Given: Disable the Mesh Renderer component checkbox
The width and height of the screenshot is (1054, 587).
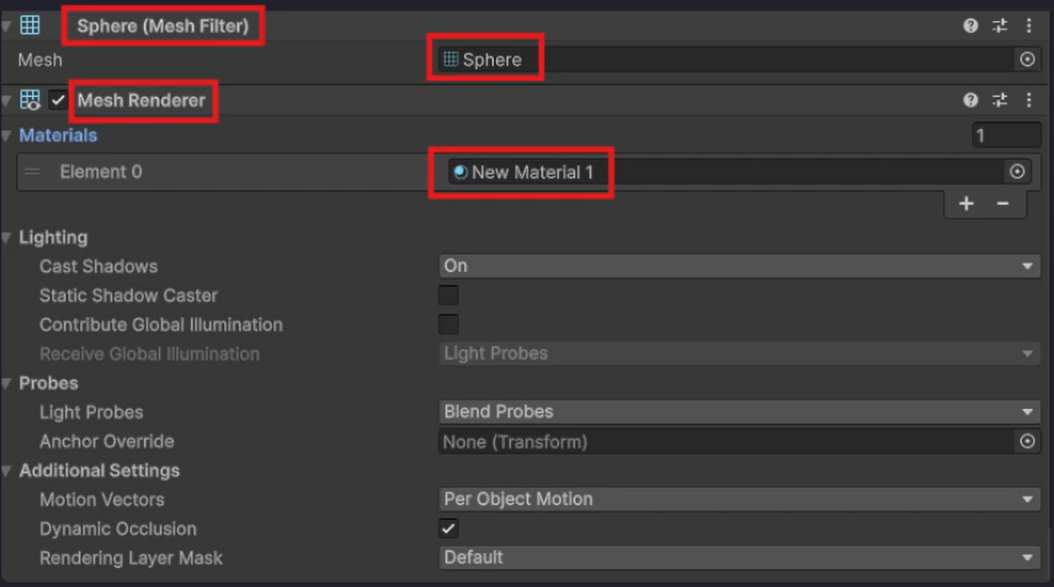Looking at the screenshot, I should tap(58, 100).
